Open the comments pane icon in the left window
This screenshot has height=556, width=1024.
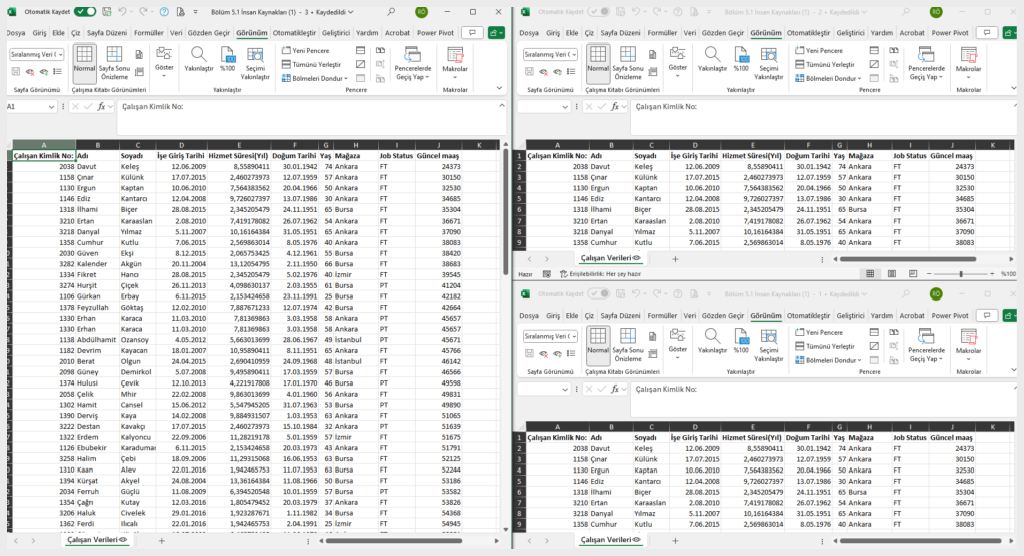point(472,33)
